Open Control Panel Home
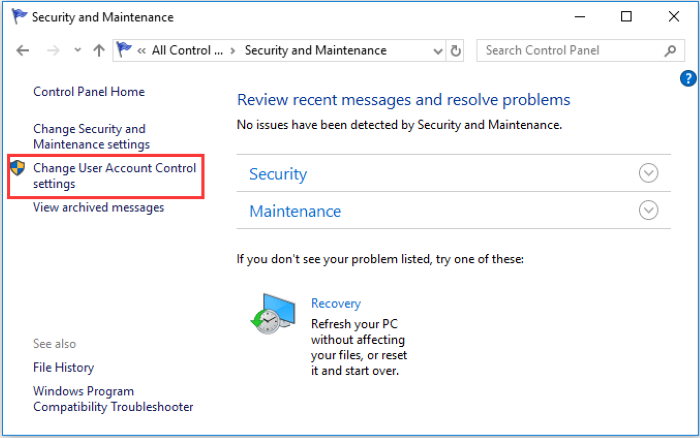The height and width of the screenshot is (438, 700). 89,92
